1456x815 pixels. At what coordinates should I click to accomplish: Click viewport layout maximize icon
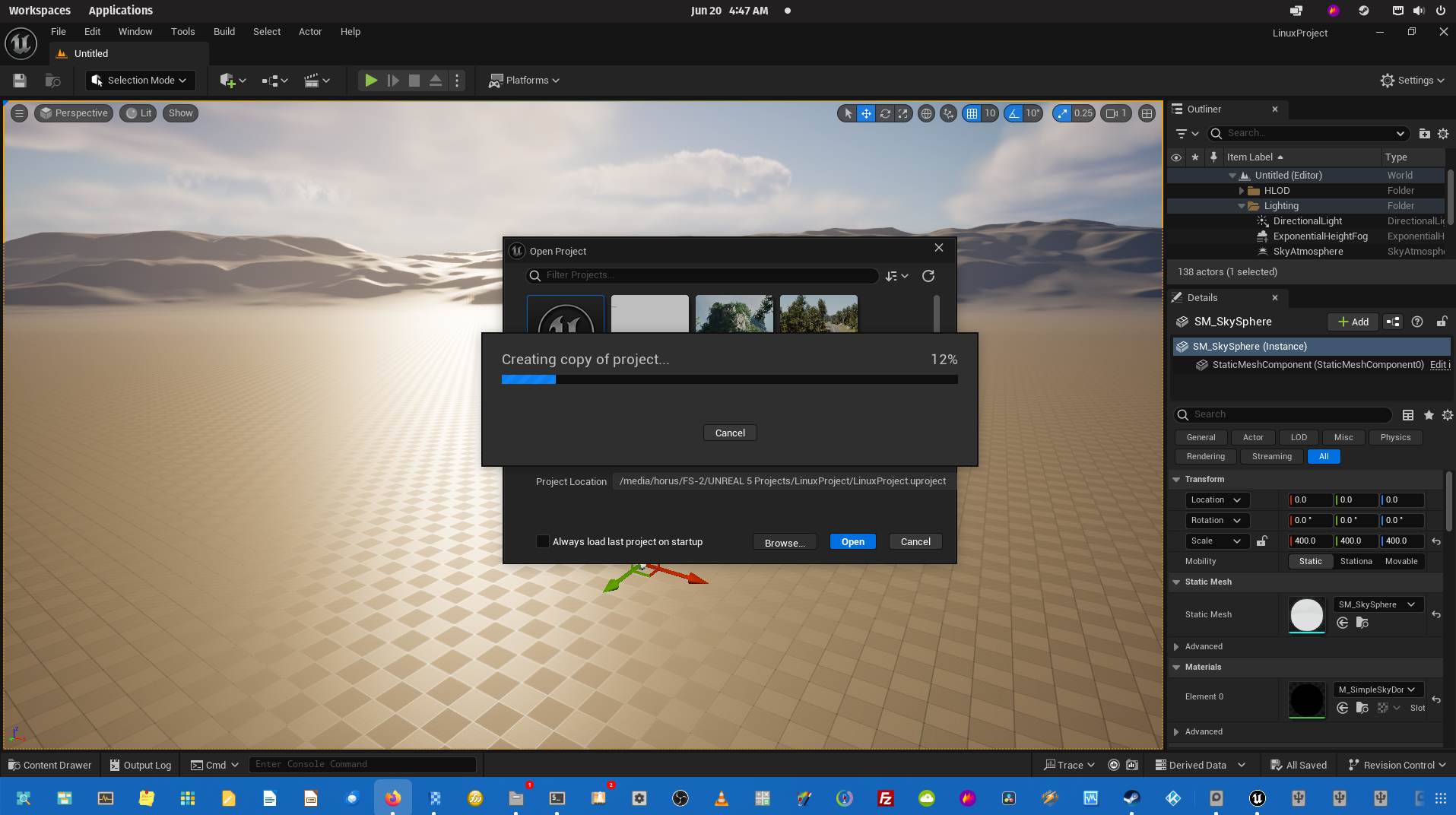tap(1147, 113)
